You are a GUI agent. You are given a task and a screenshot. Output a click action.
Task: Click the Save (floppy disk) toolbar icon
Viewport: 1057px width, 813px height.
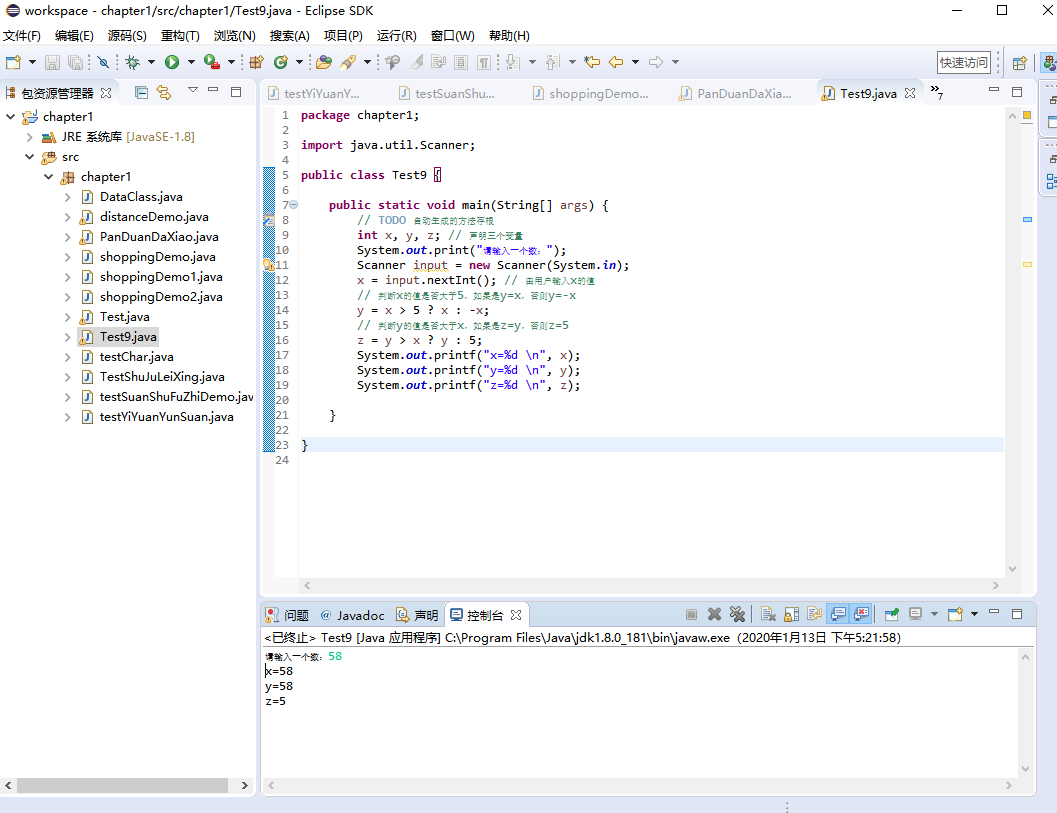(x=52, y=62)
